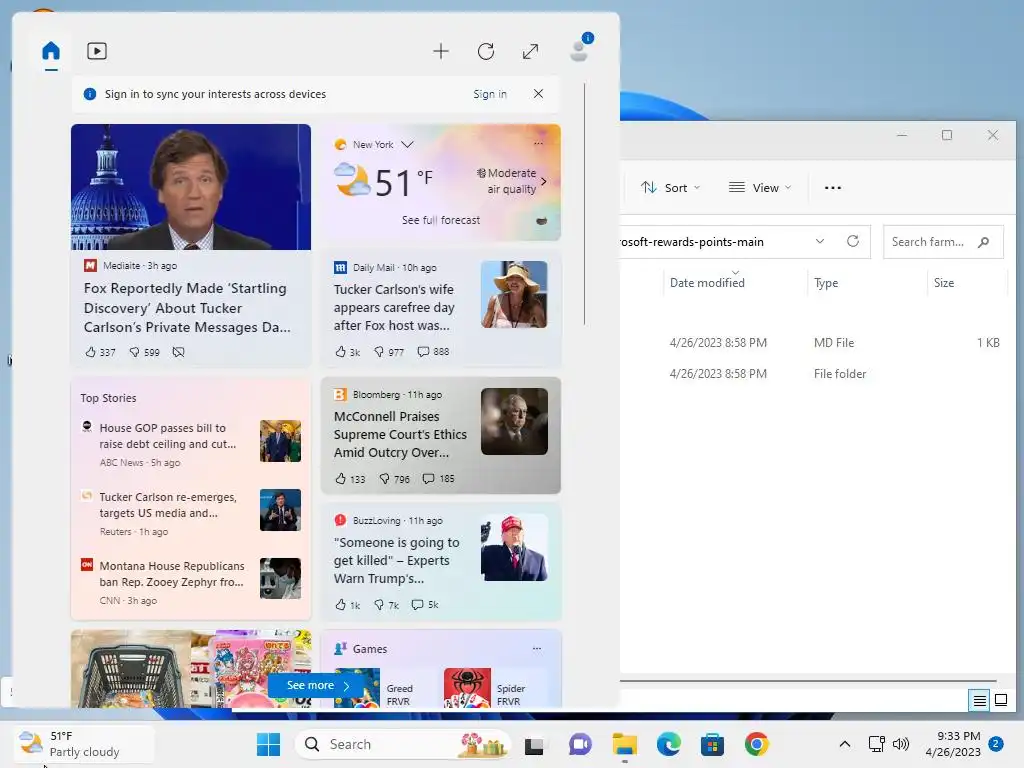Show hidden system tray icons
The width and height of the screenshot is (1024, 768).
pyautogui.click(x=844, y=744)
